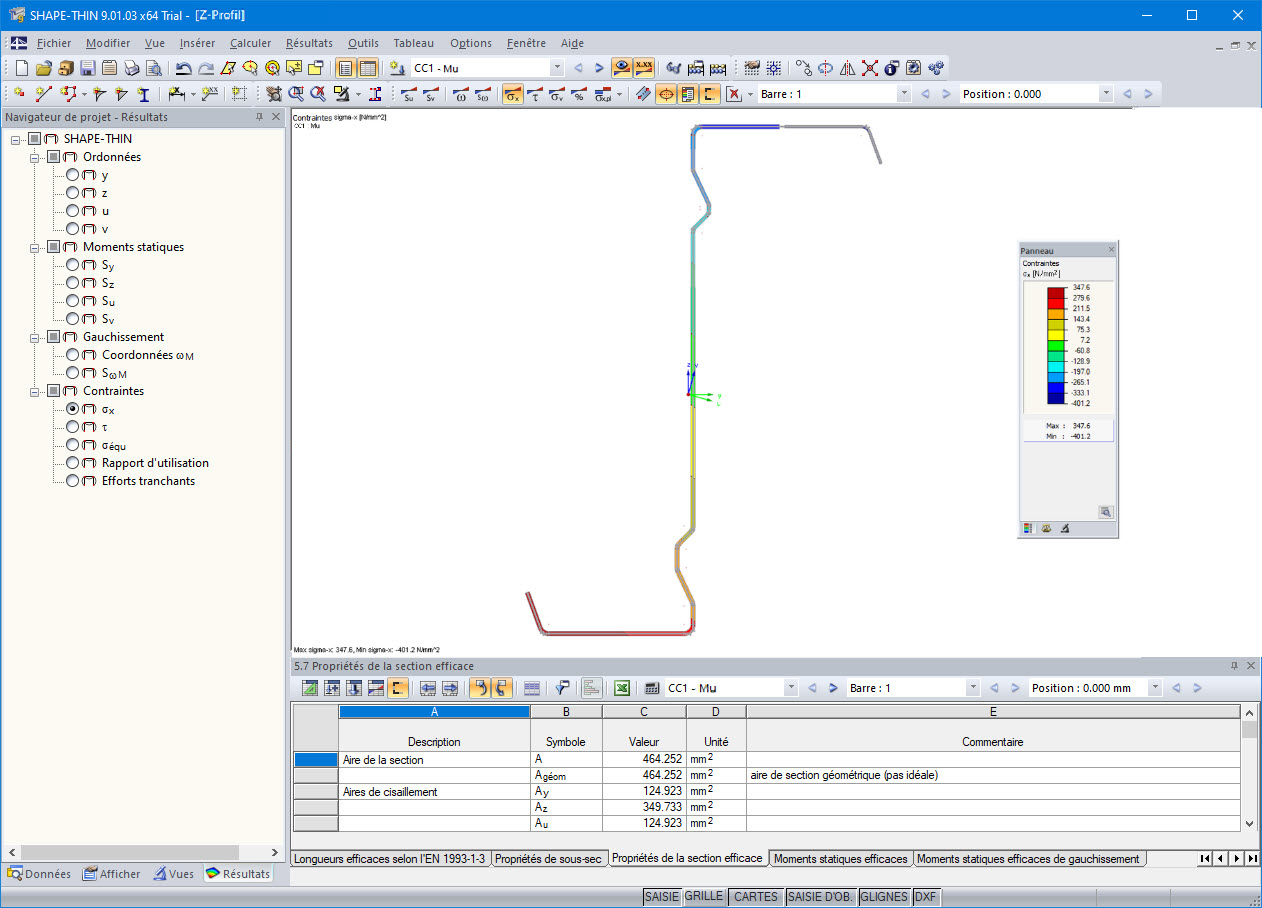Show static moment Su toolbar icon

(408, 94)
